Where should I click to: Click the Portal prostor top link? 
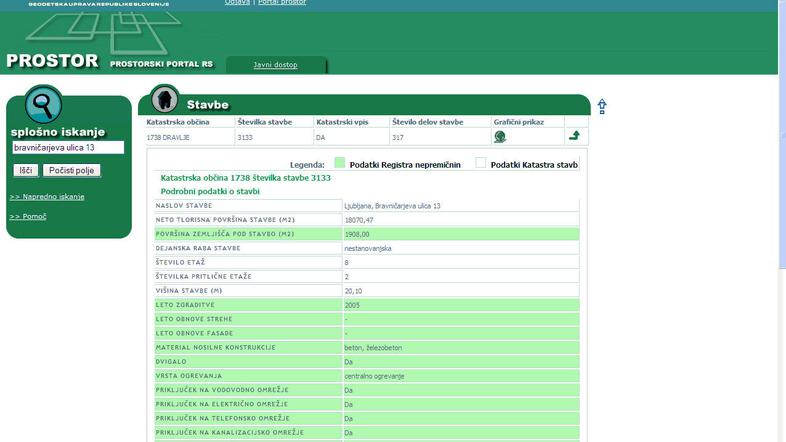282,3
